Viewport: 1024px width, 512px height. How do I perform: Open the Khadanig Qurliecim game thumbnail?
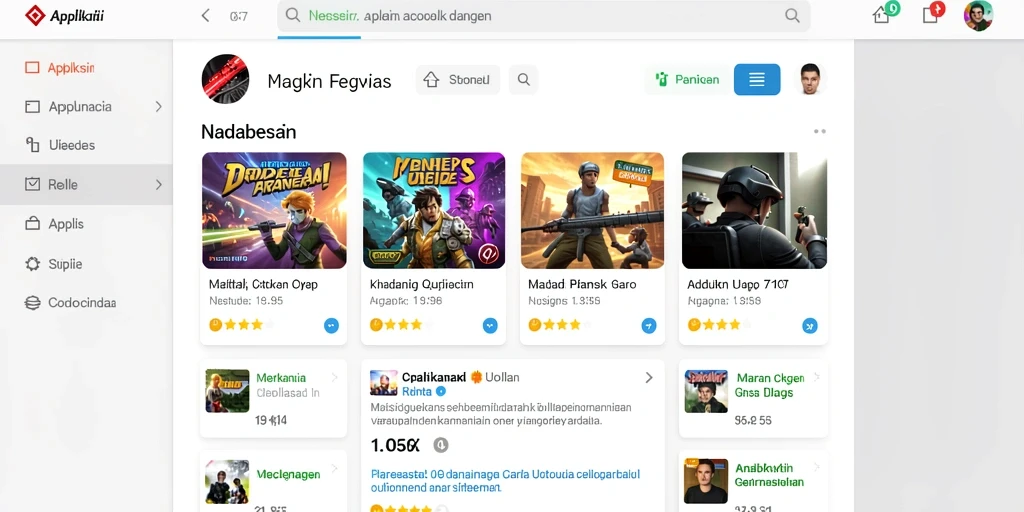click(434, 210)
